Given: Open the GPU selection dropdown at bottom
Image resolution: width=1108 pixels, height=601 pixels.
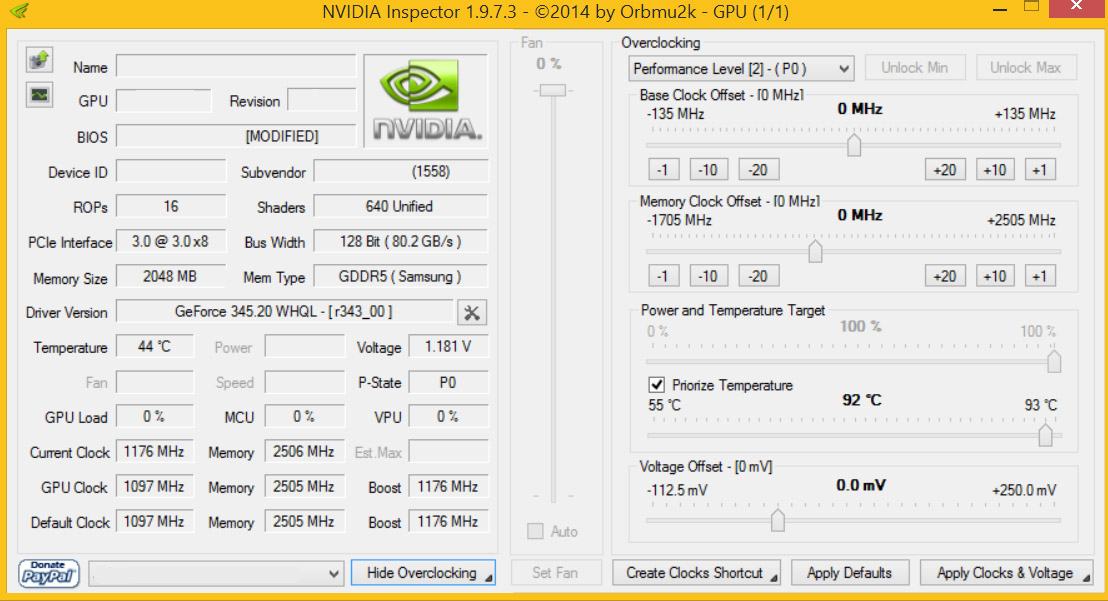Looking at the screenshot, I should 216,573.
